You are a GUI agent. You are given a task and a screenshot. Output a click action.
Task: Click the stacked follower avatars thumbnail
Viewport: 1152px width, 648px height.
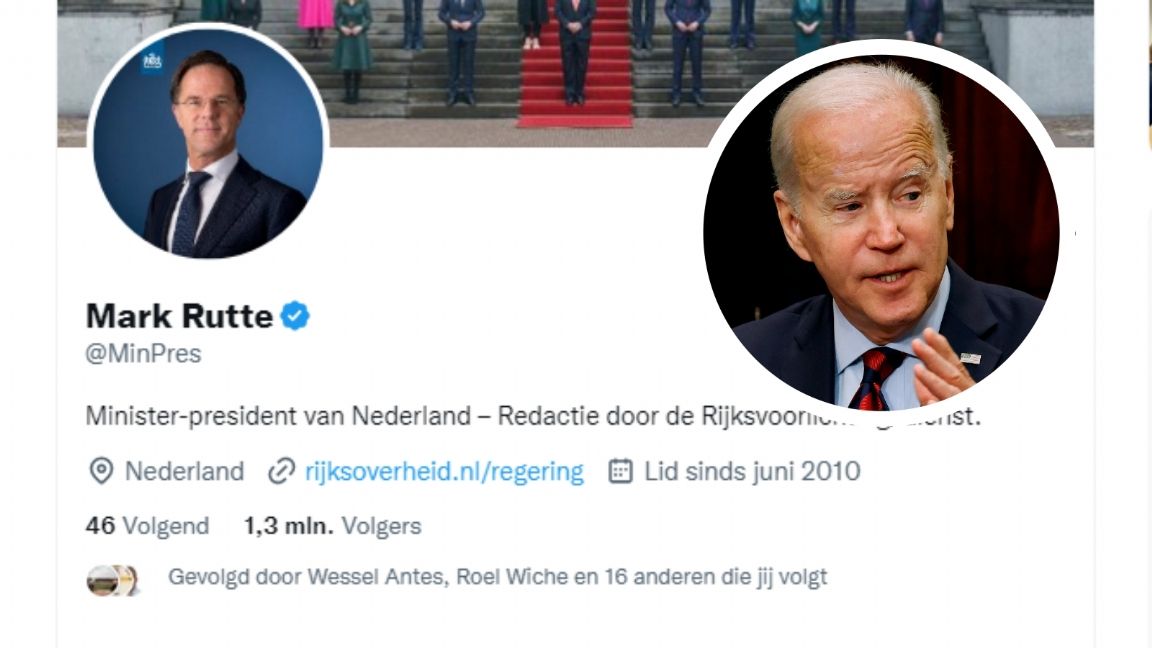click(x=112, y=580)
